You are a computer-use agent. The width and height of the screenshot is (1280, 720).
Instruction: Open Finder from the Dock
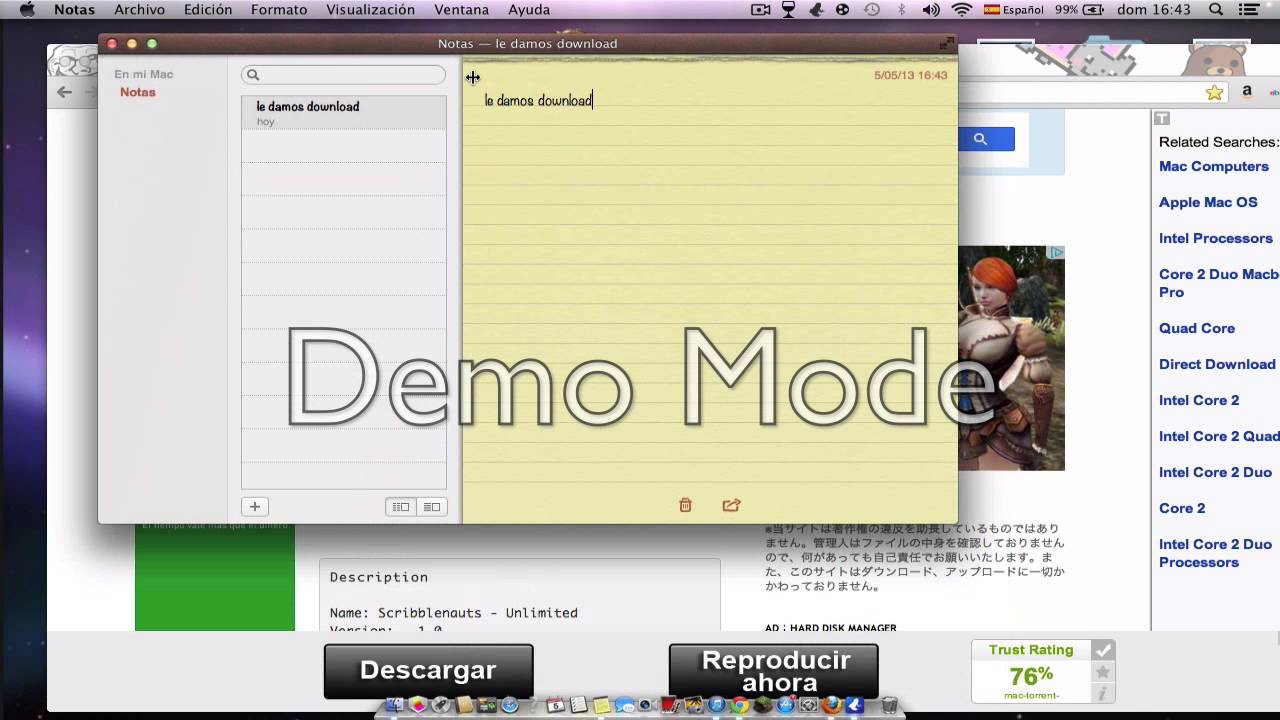point(395,705)
